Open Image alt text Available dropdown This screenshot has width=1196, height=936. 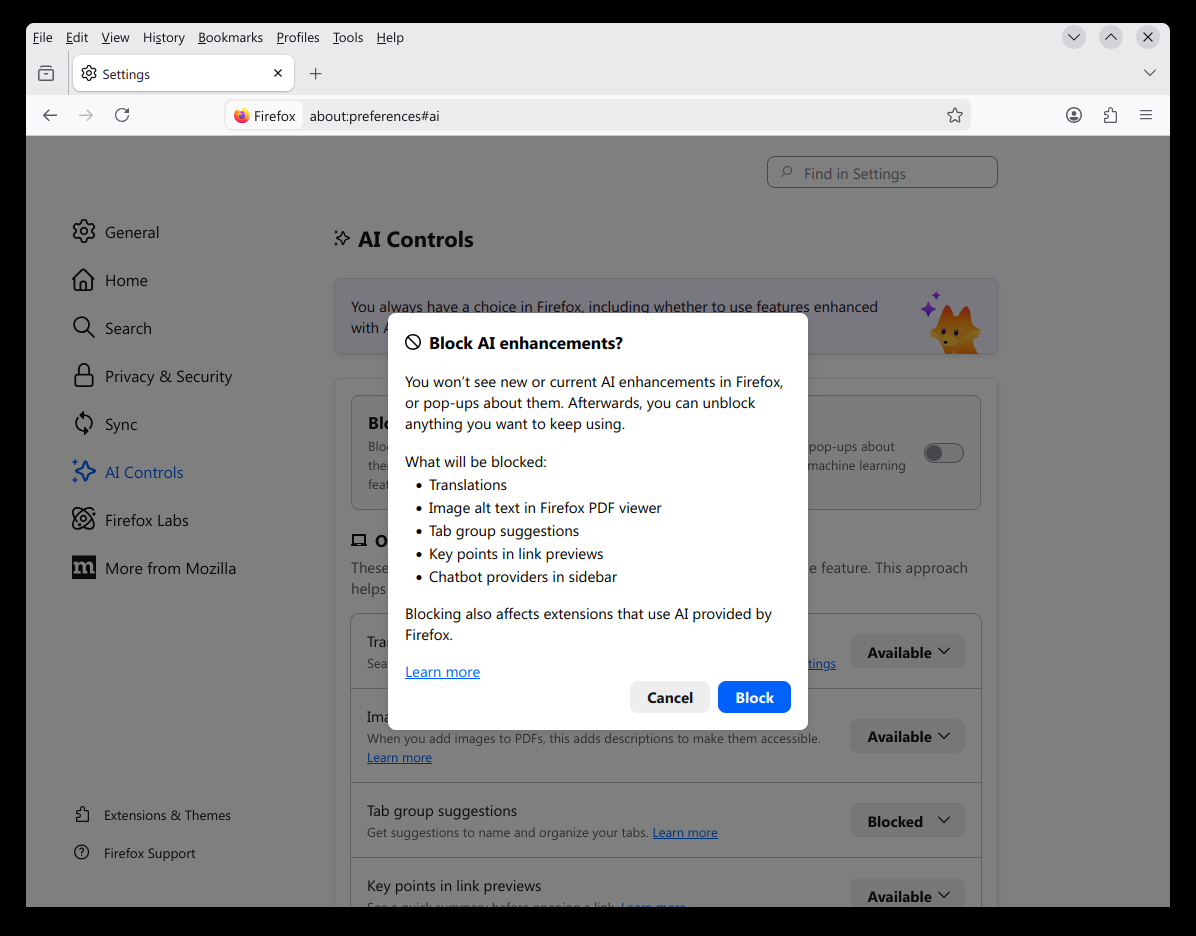point(907,736)
